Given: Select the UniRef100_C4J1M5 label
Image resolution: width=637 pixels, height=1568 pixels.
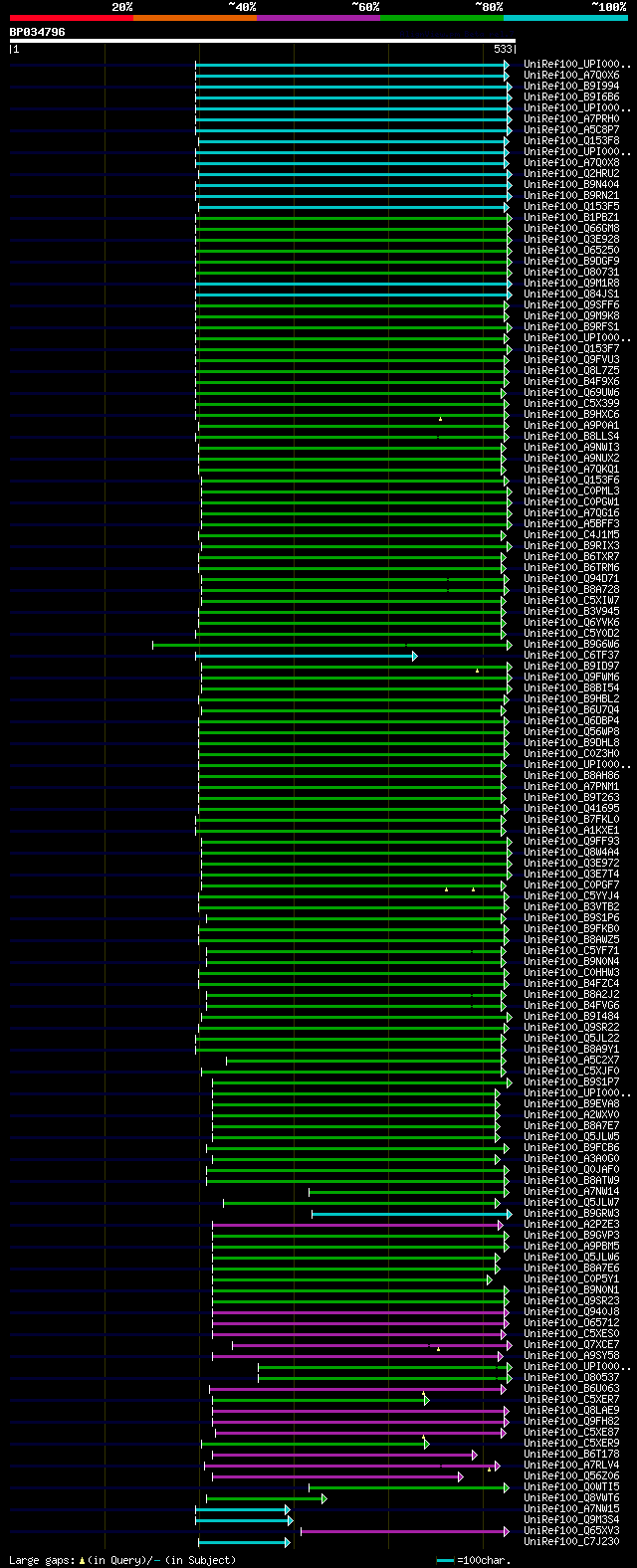Looking at the screenshot, I should (571, 535).
